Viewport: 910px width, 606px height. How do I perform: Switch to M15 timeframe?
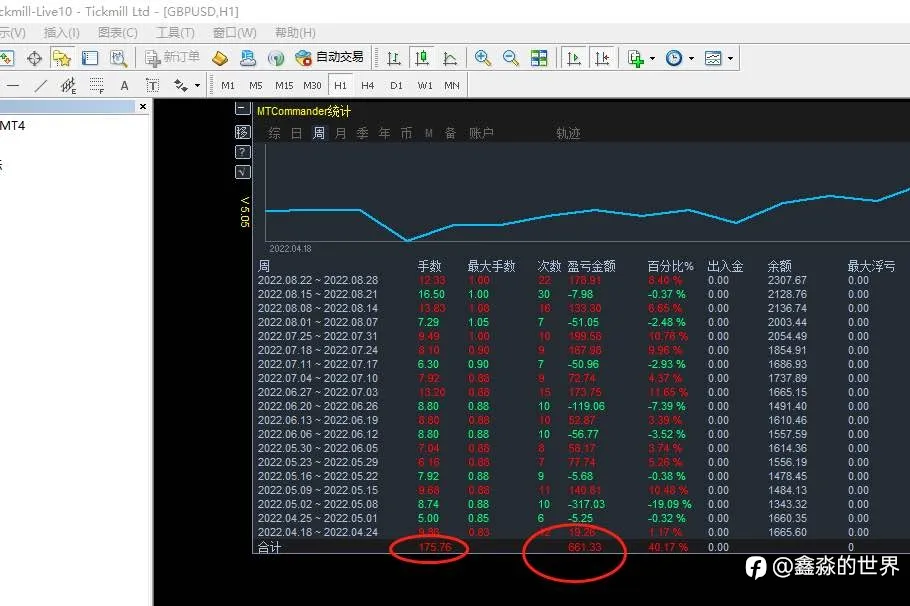click(284, 86)
